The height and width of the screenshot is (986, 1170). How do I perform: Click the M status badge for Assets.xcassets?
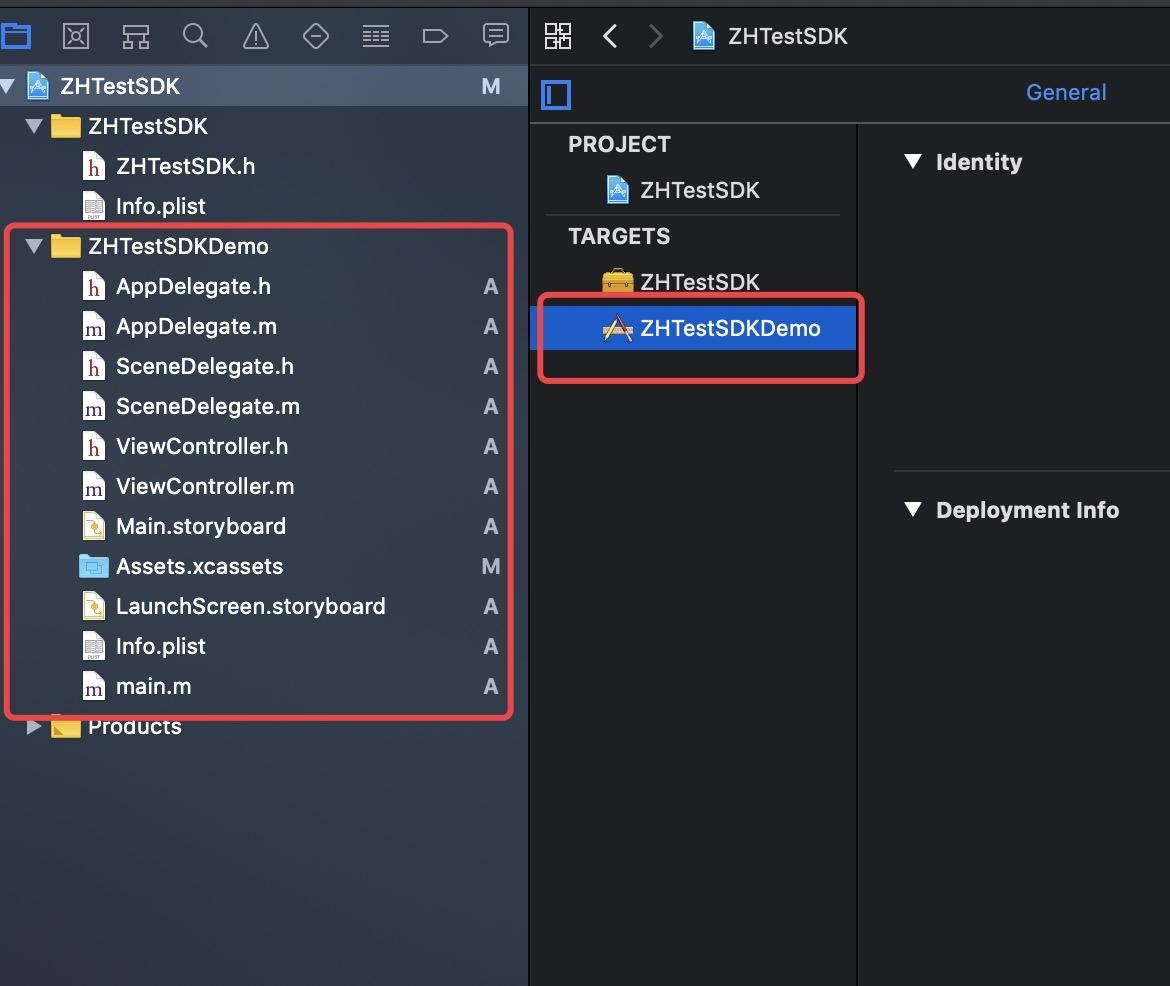490,567
